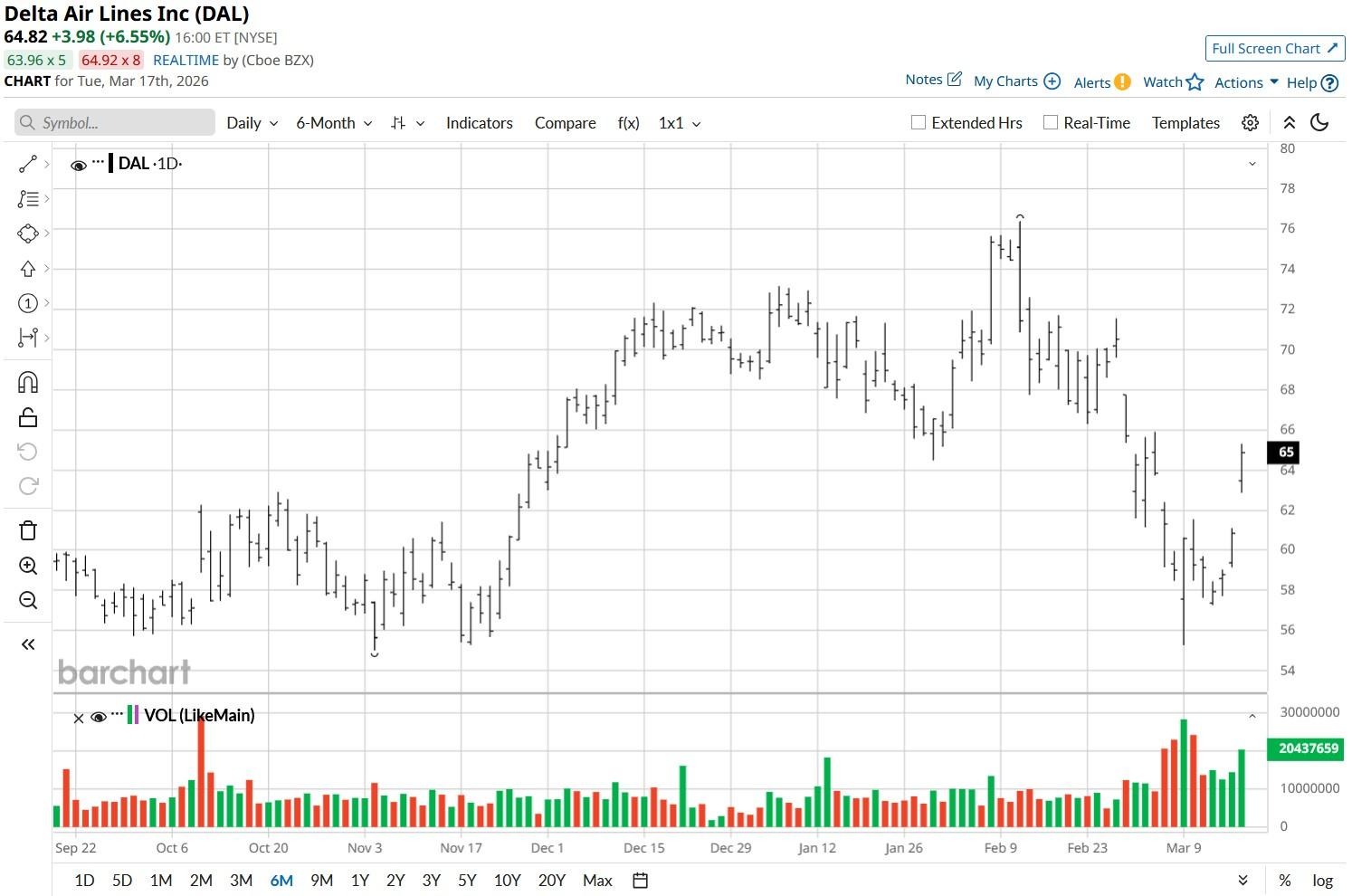Enable the Real-Time checkbox
Image resolution: width=1352 pixels, height=896 pixels.
pyautogui.click(x=1051, y=122)
